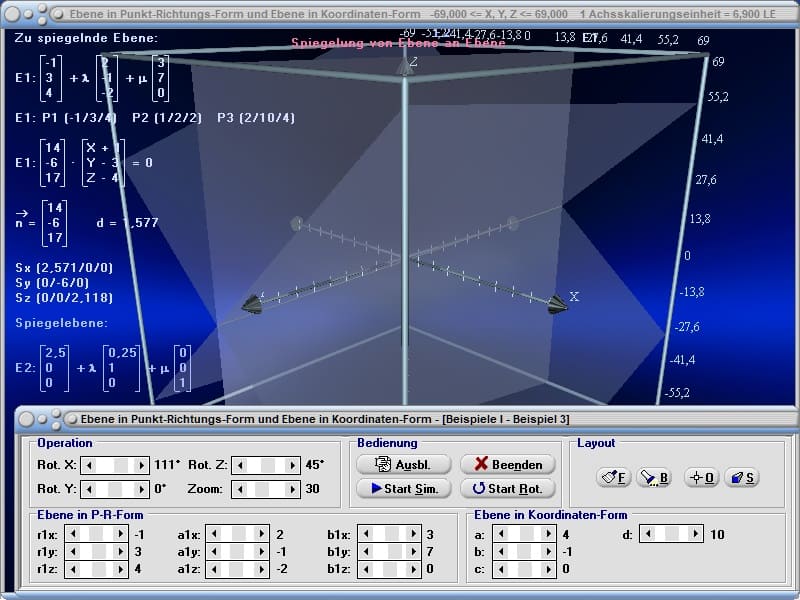Click 'P3 (2/10/4)' point text
The height and width of the screenshot is (600, 800).
tap(256, 118)
